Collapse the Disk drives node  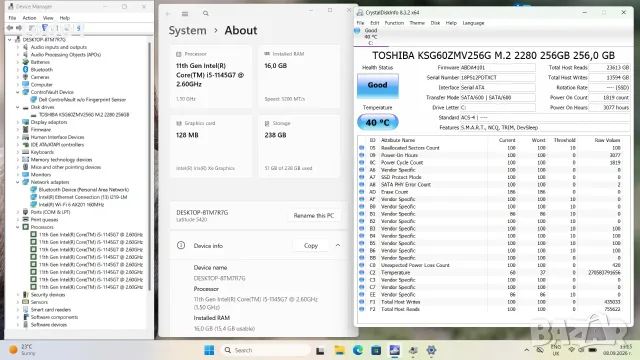pos(18,107)
